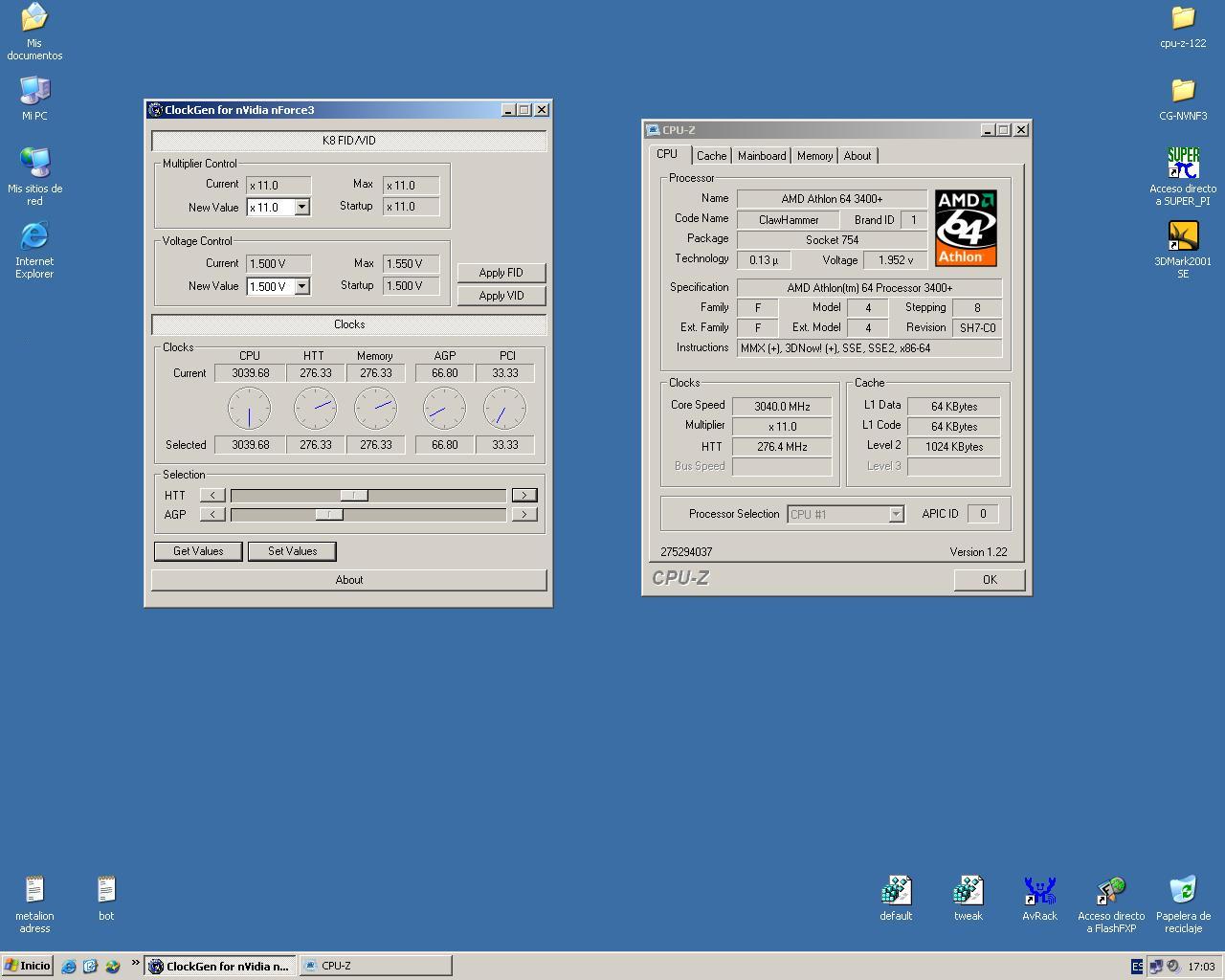Click third quick launch icon in taskbar
Image resolution: width=1225 pixels, height=980 pixels.
112,966
